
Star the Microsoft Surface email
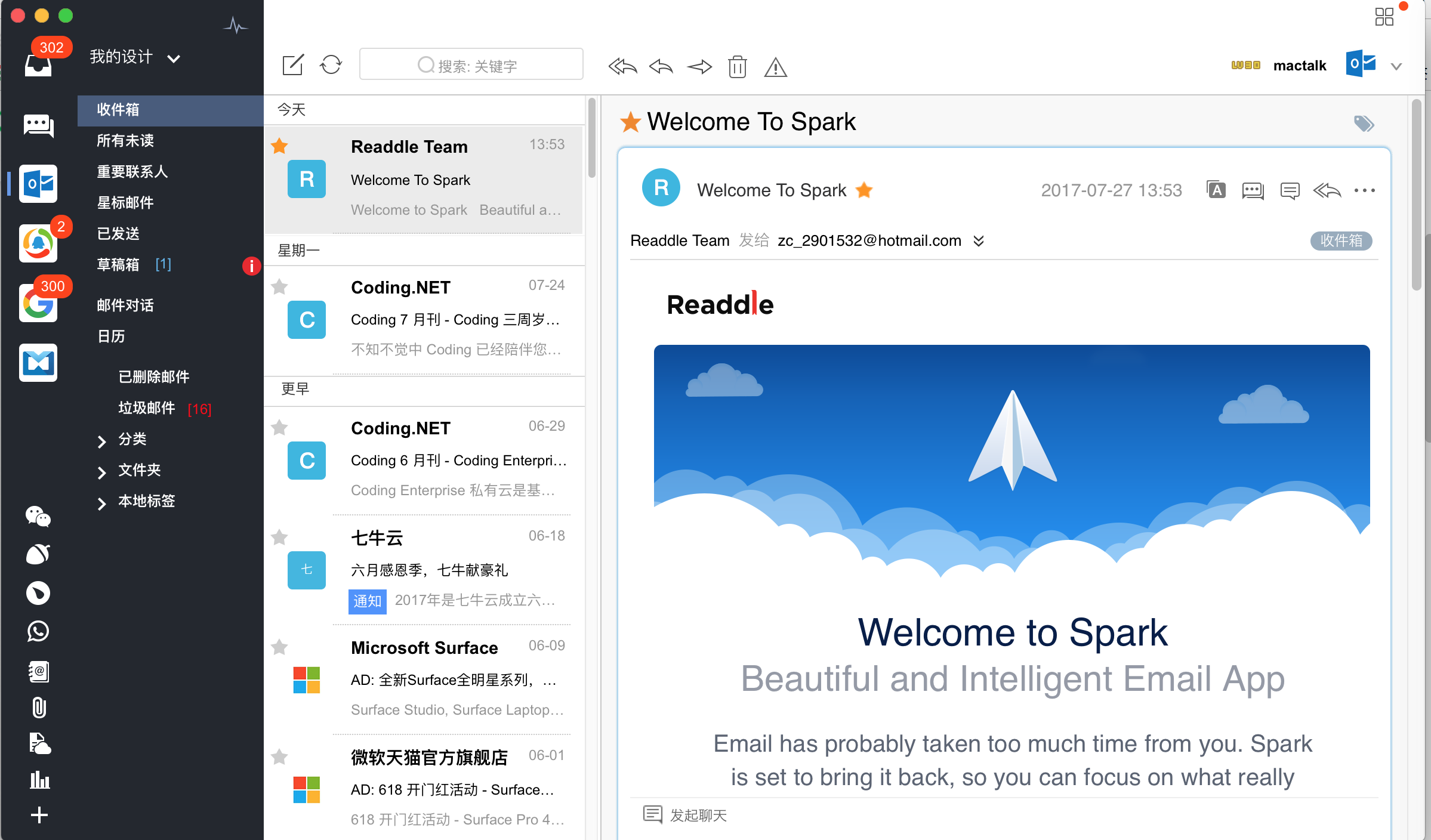click(279, 647)
